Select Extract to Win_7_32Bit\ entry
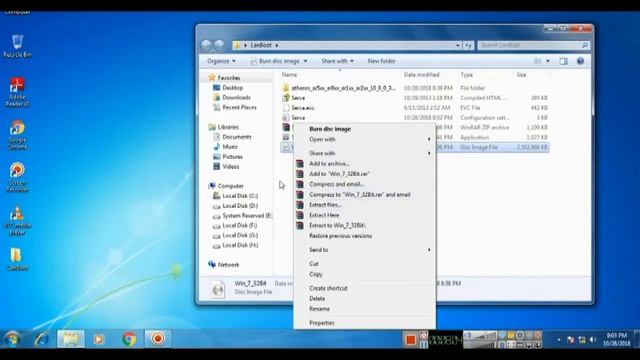Viewport: 640px width, 360px height. point(364,225)
